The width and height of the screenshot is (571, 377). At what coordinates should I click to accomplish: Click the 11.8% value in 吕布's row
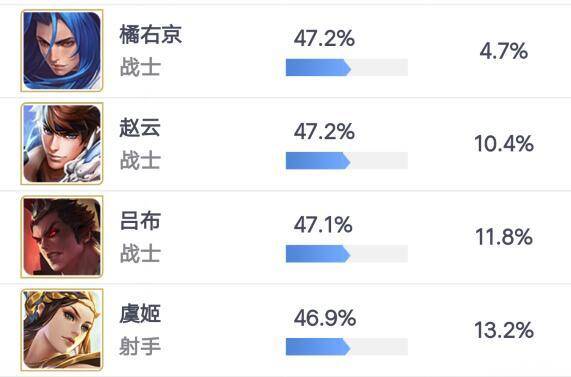click(504, 237)
